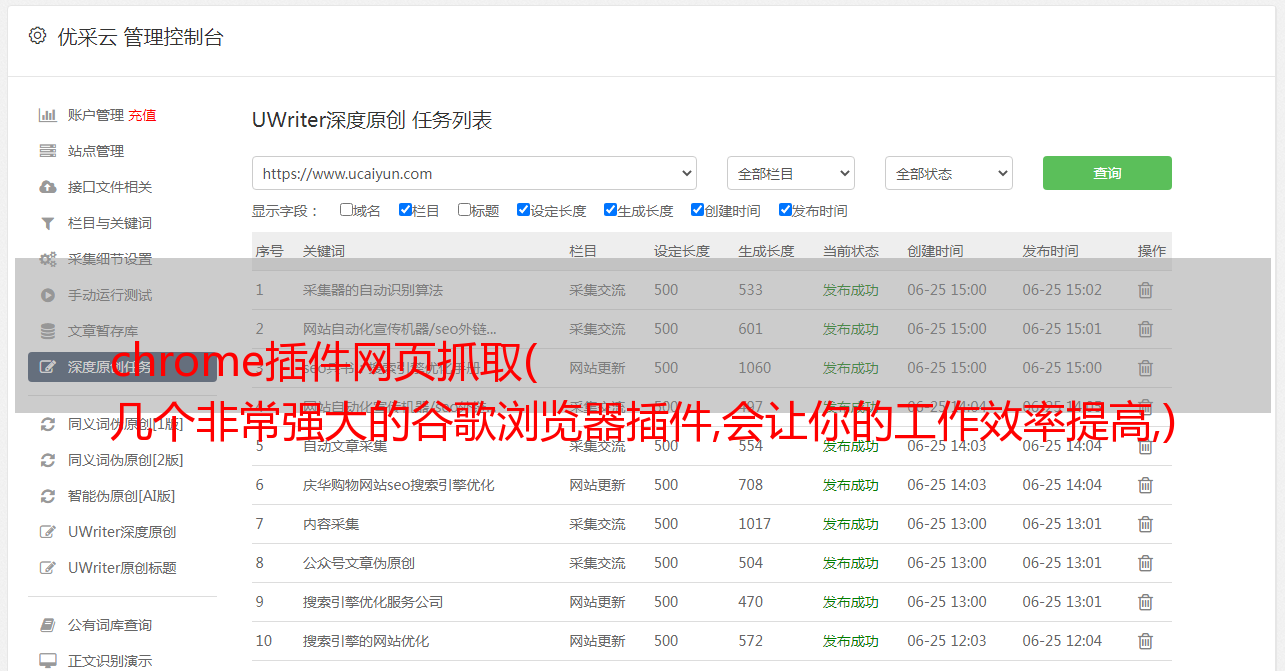Click keyword 庆华购物网站seo搜索引擎优化
Viewport: 1285px width, 671px height.
(x=399, y=485)
